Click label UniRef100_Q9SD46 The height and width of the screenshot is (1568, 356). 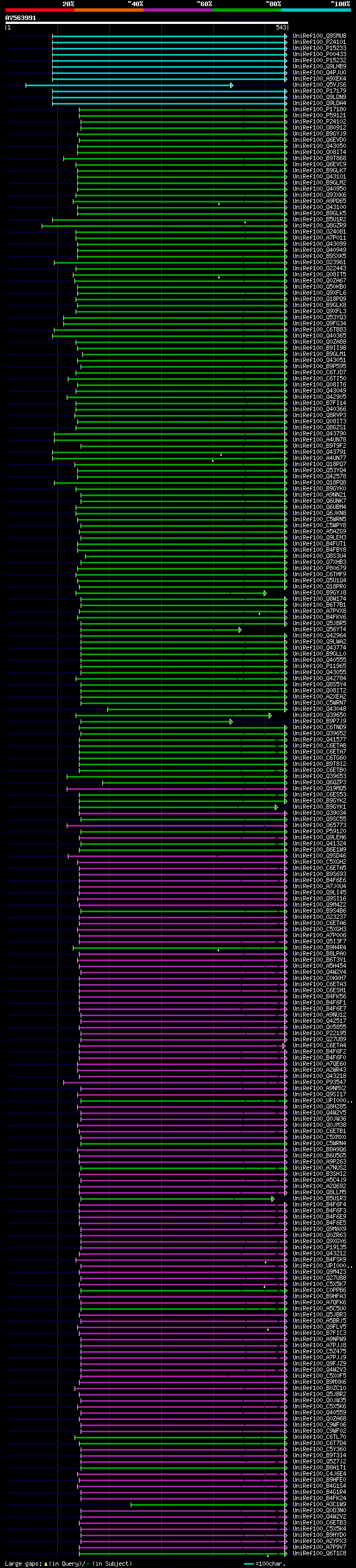pos(319,856)
